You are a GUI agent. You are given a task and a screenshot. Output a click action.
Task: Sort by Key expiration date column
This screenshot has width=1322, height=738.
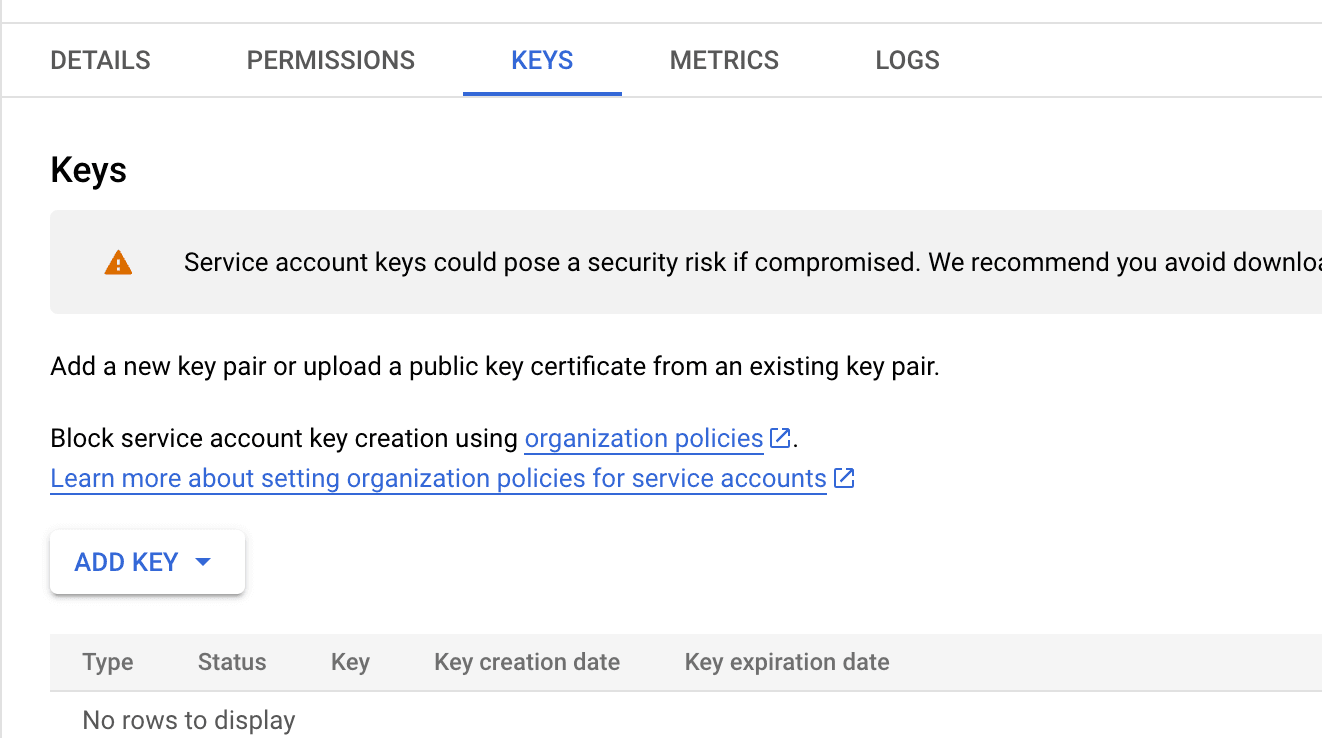(787, 662)
